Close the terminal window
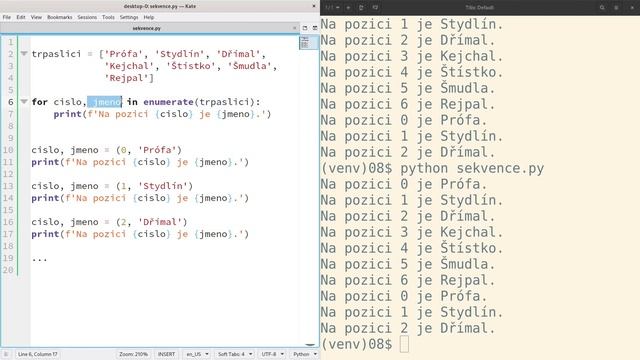This screenshot has height=360, width=640. pos(632,7)
